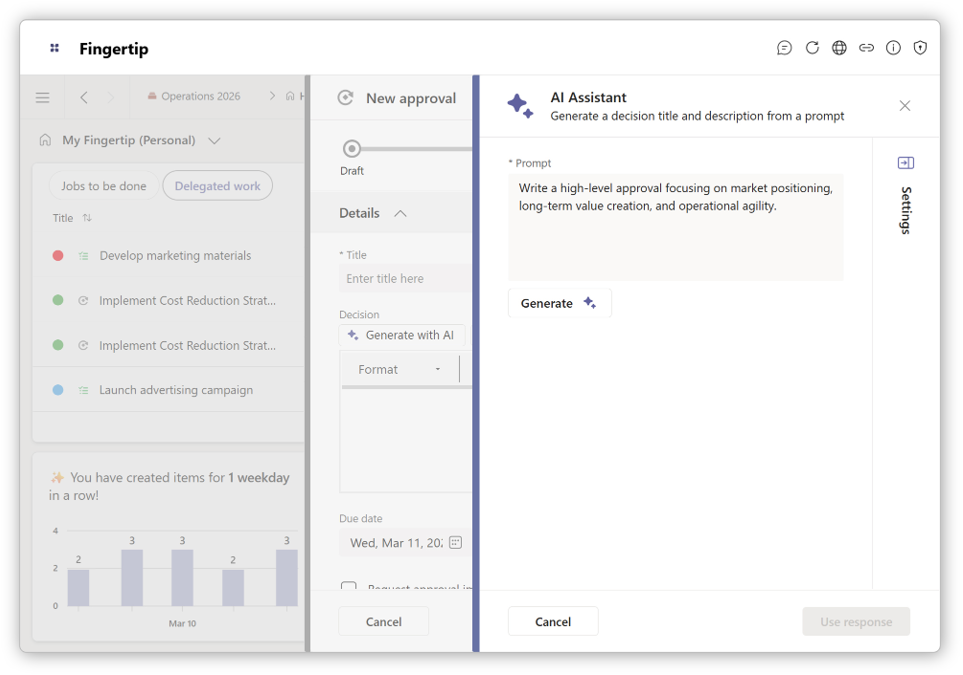
Task: Open calendar picker in Due date field
Action: coord(455,543)
